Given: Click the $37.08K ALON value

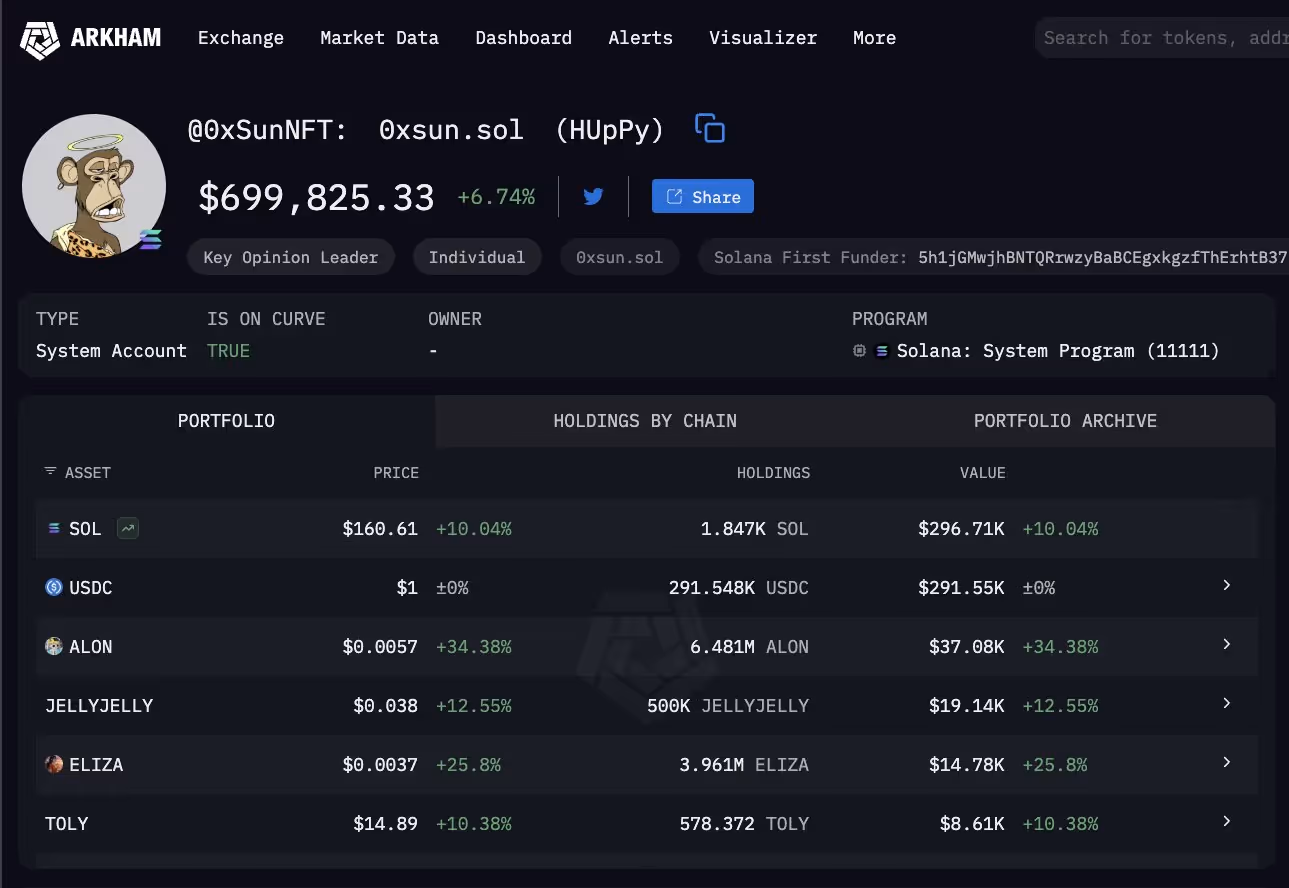Looking at the screenshot, I should (x=967, y=647).
